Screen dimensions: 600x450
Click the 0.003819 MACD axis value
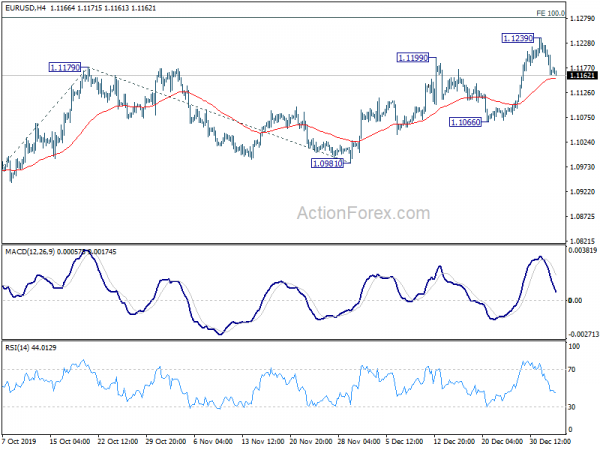tap(583, 251)
